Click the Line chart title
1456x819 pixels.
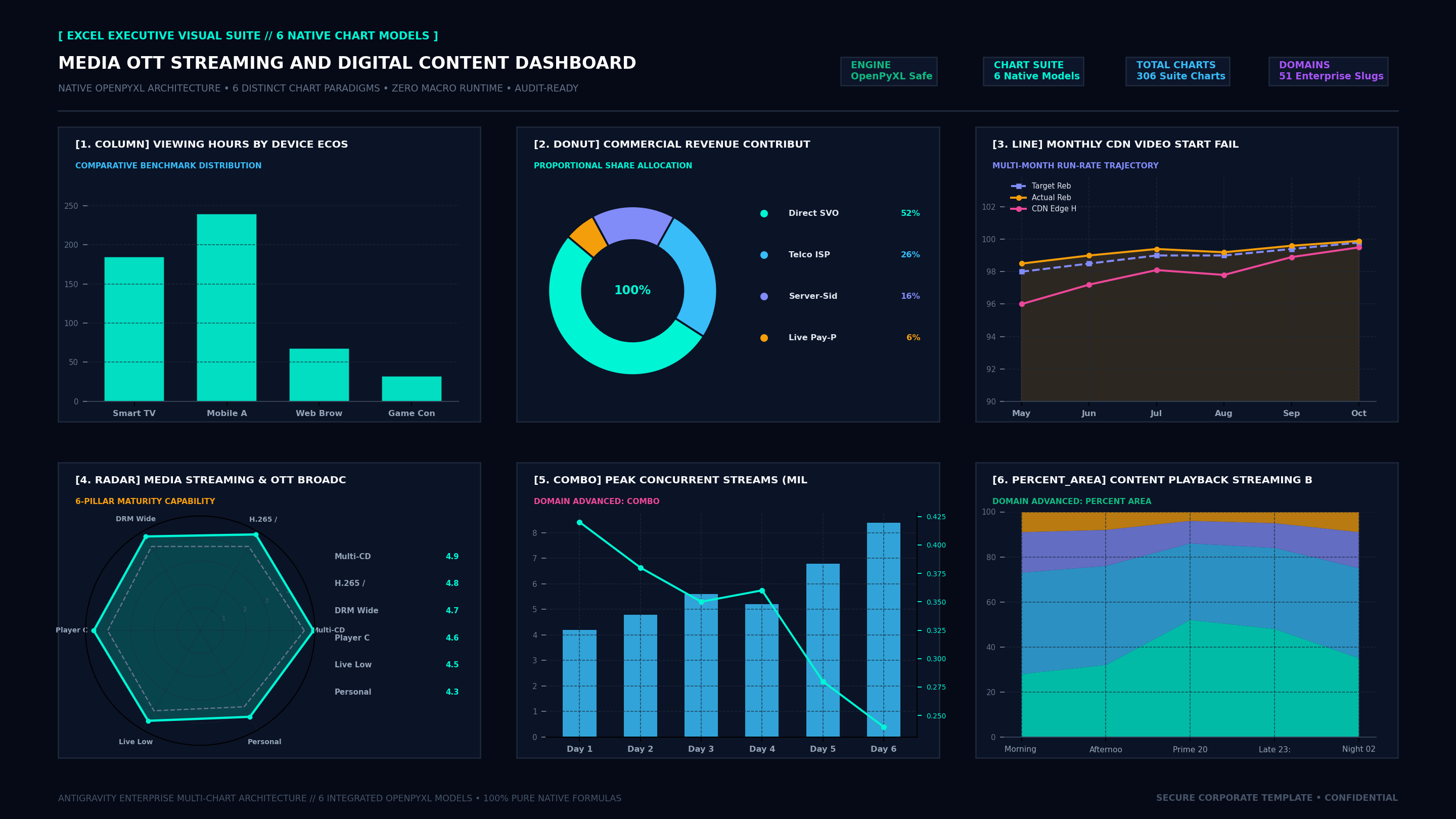click(1115, 144)
